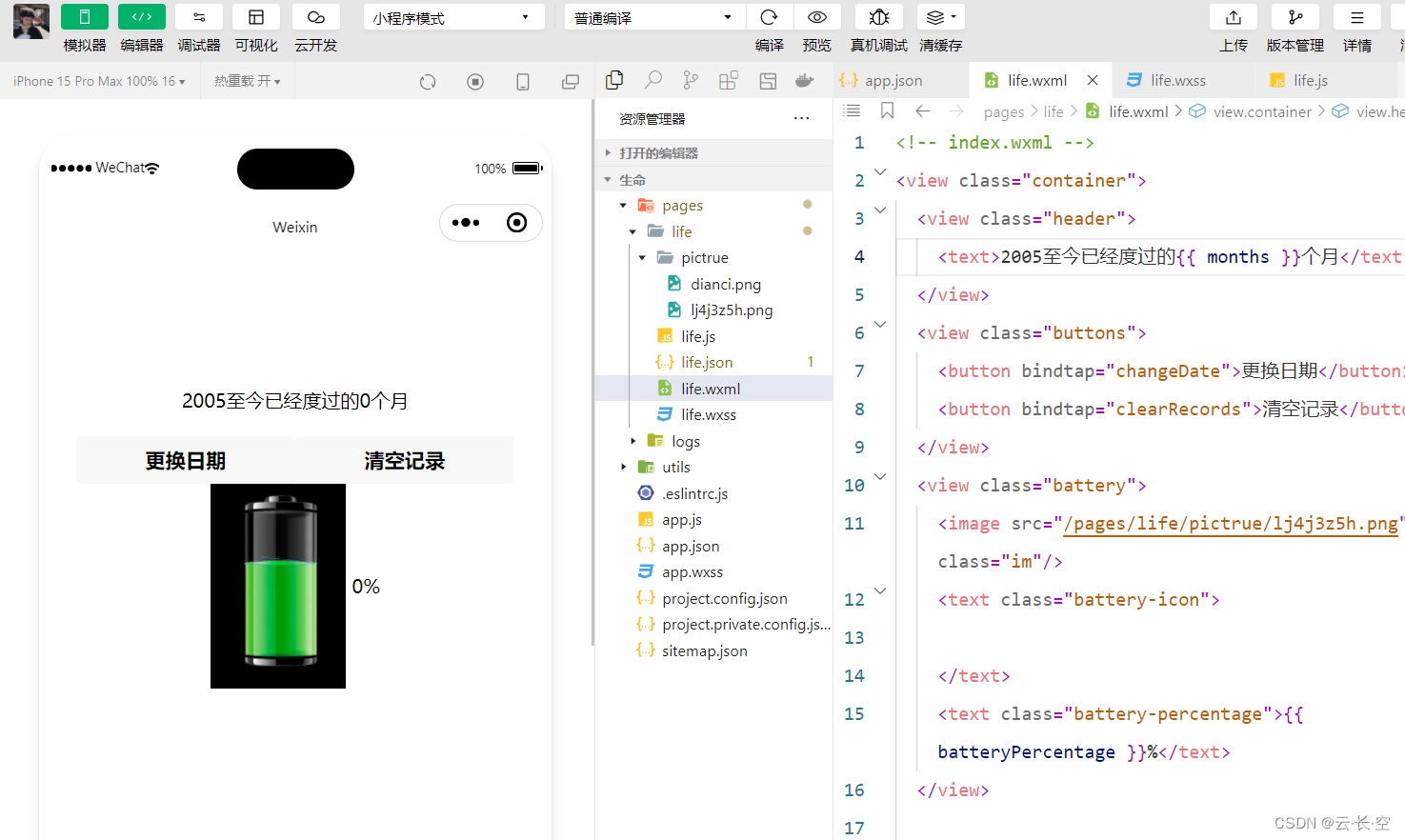Open life.json in the file tree
The width and height of the screenshot is (1405, 840).
714,362
